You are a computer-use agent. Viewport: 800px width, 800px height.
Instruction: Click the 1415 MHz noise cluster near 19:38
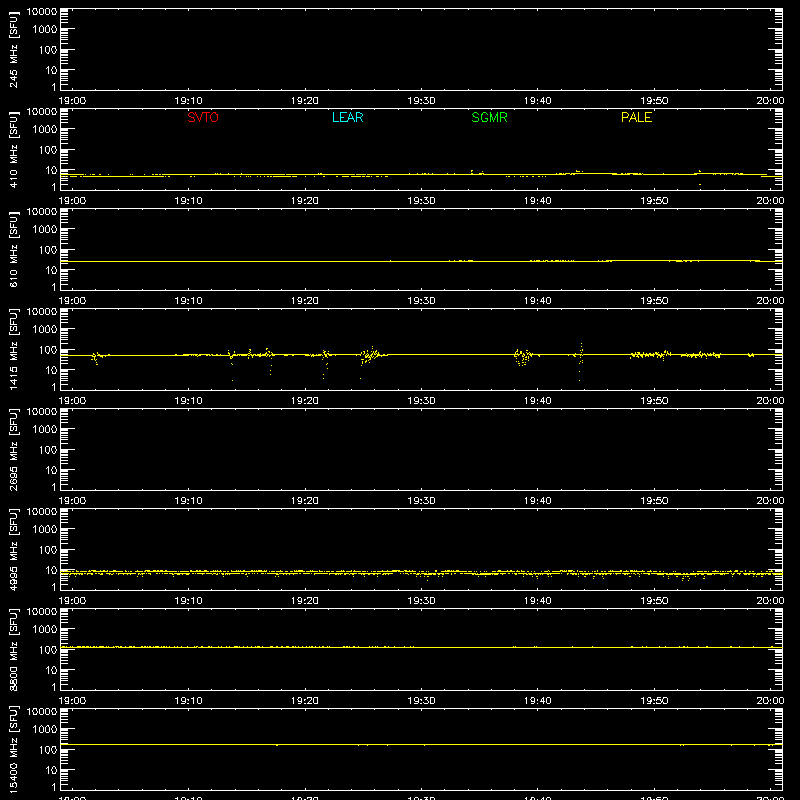(523, 357)
